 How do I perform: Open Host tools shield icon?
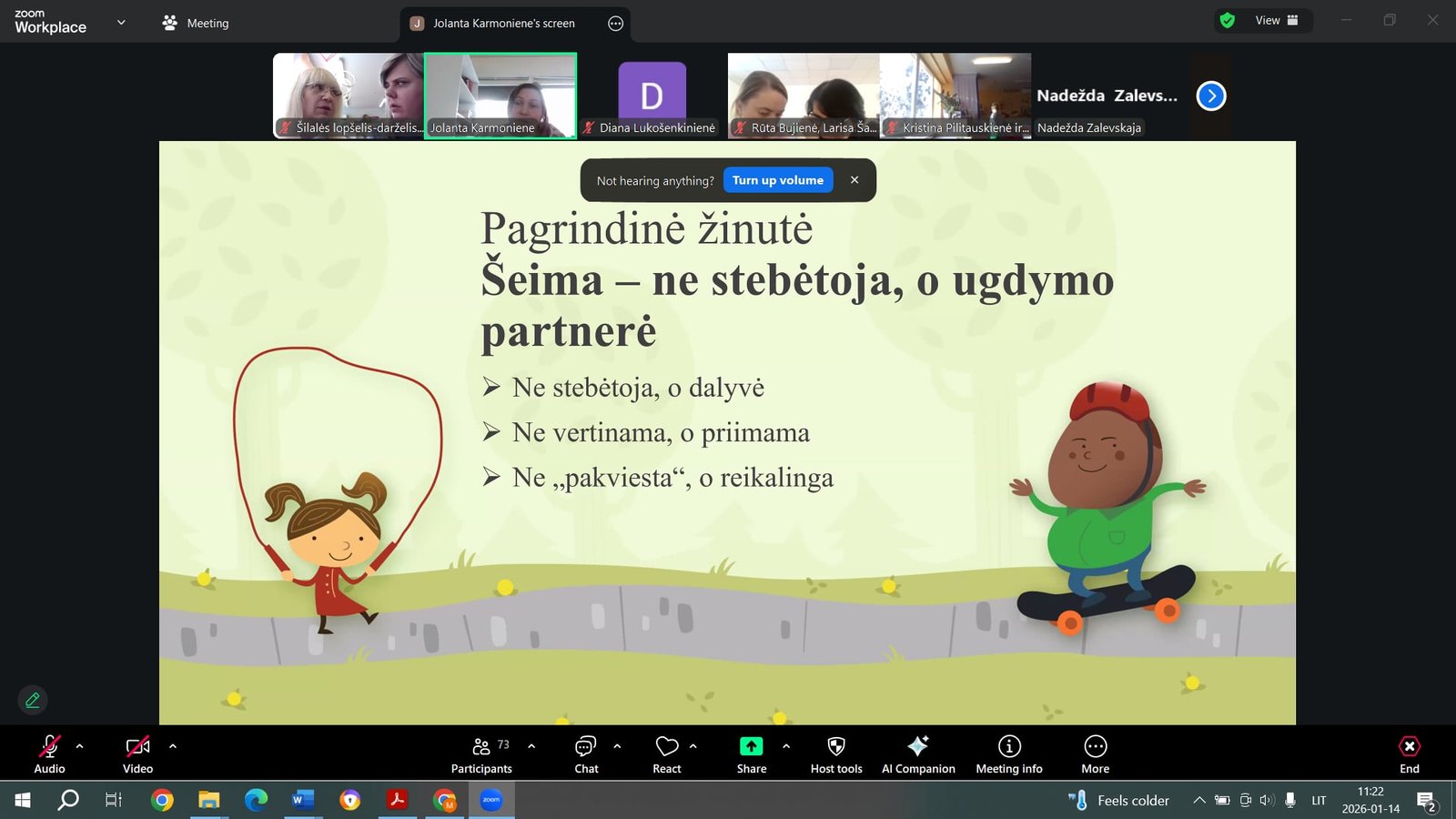835,754
